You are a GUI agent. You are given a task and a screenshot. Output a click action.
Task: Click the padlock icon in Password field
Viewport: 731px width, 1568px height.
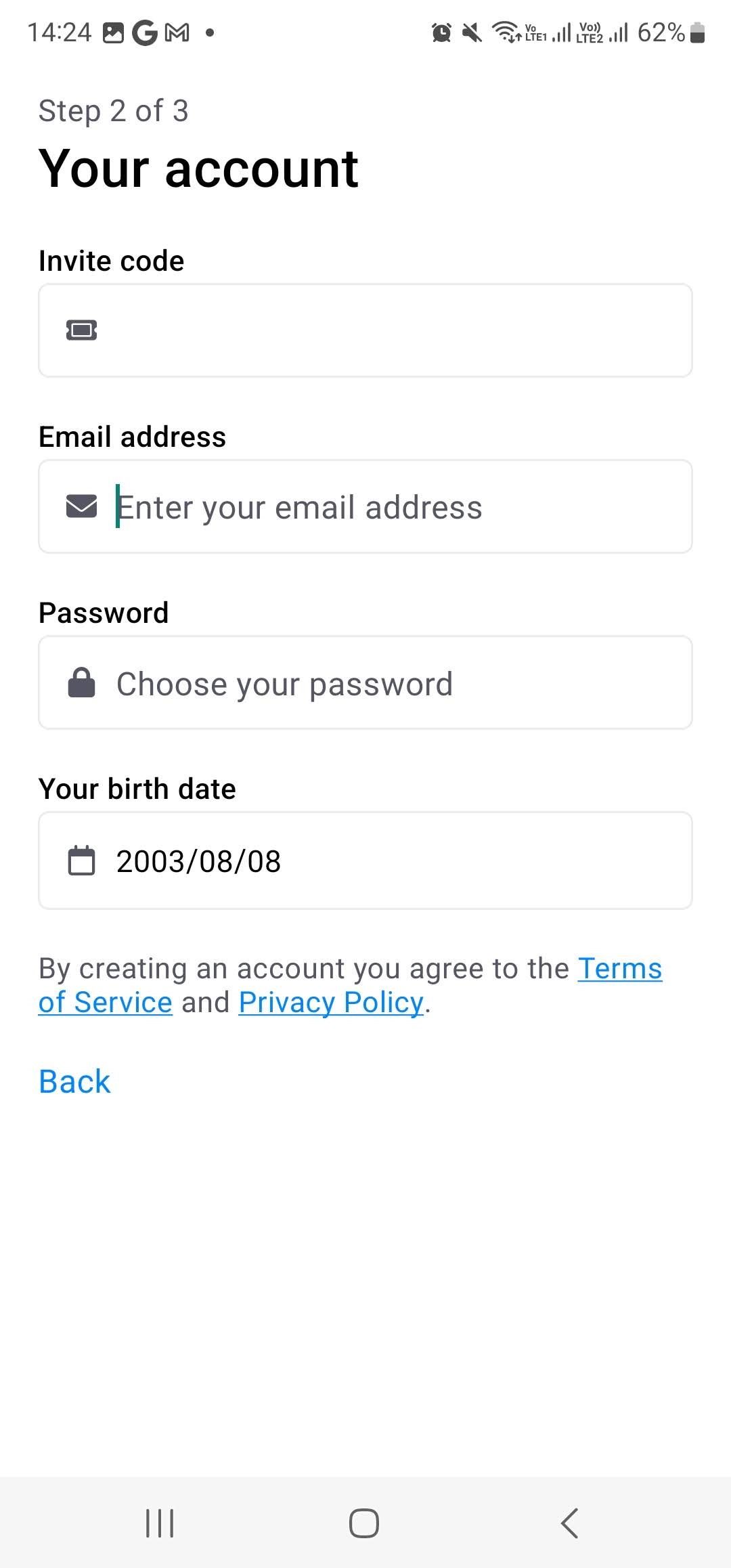pos(81,682)
